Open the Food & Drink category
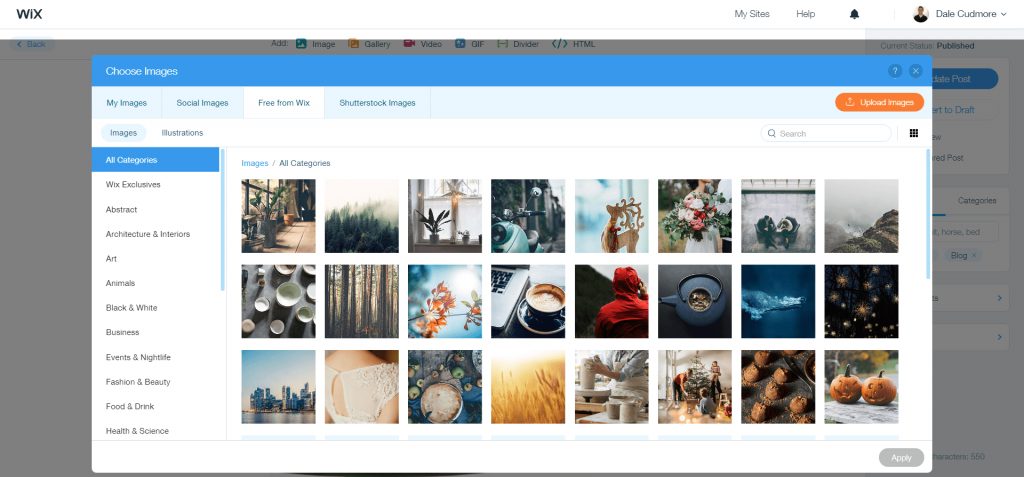The image size is (1024, 477). click(x=130, y=407)
